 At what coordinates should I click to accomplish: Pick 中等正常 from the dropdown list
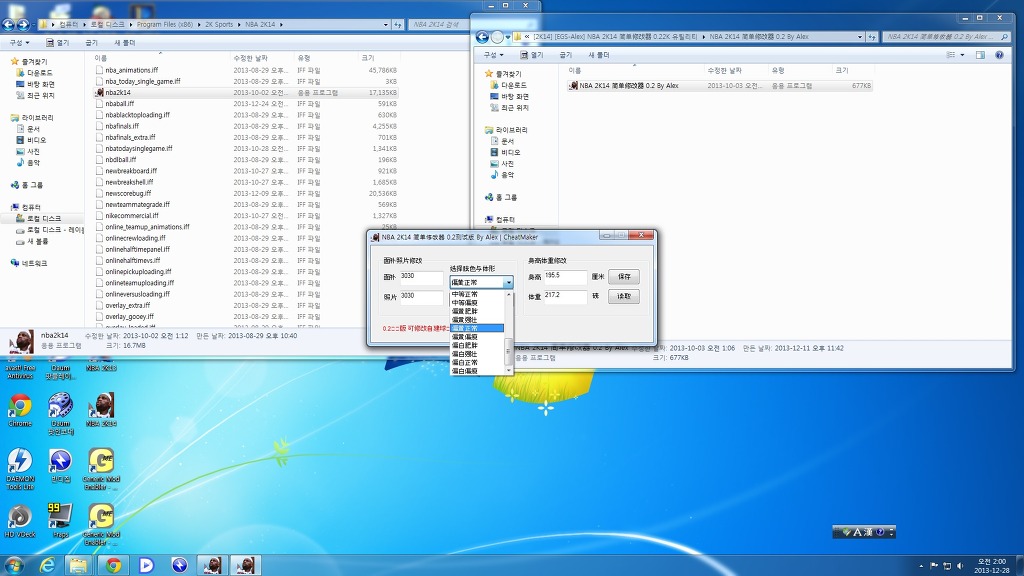(x=464, y=295)
